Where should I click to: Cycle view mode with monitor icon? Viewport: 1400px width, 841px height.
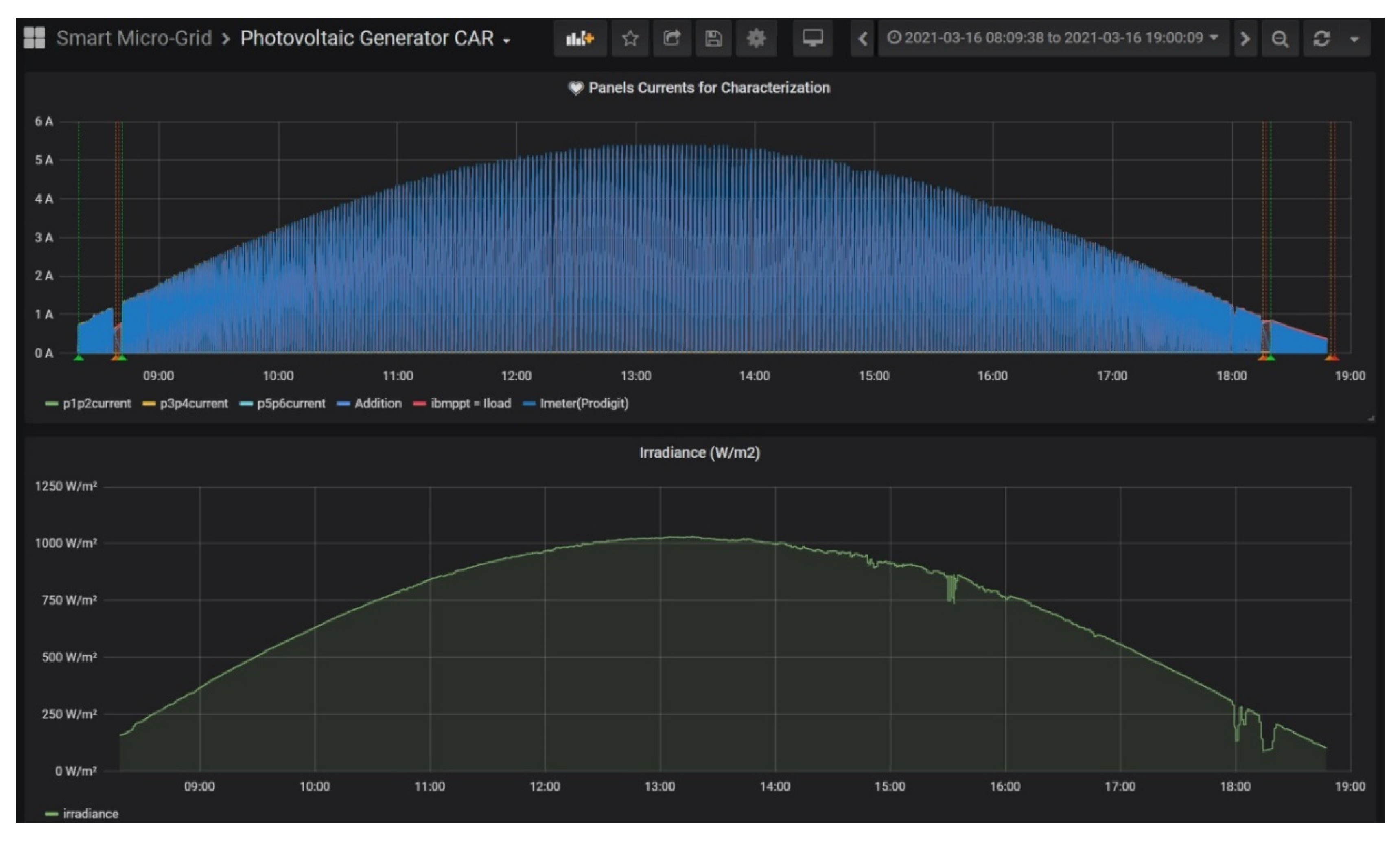(x=812, y=39)
